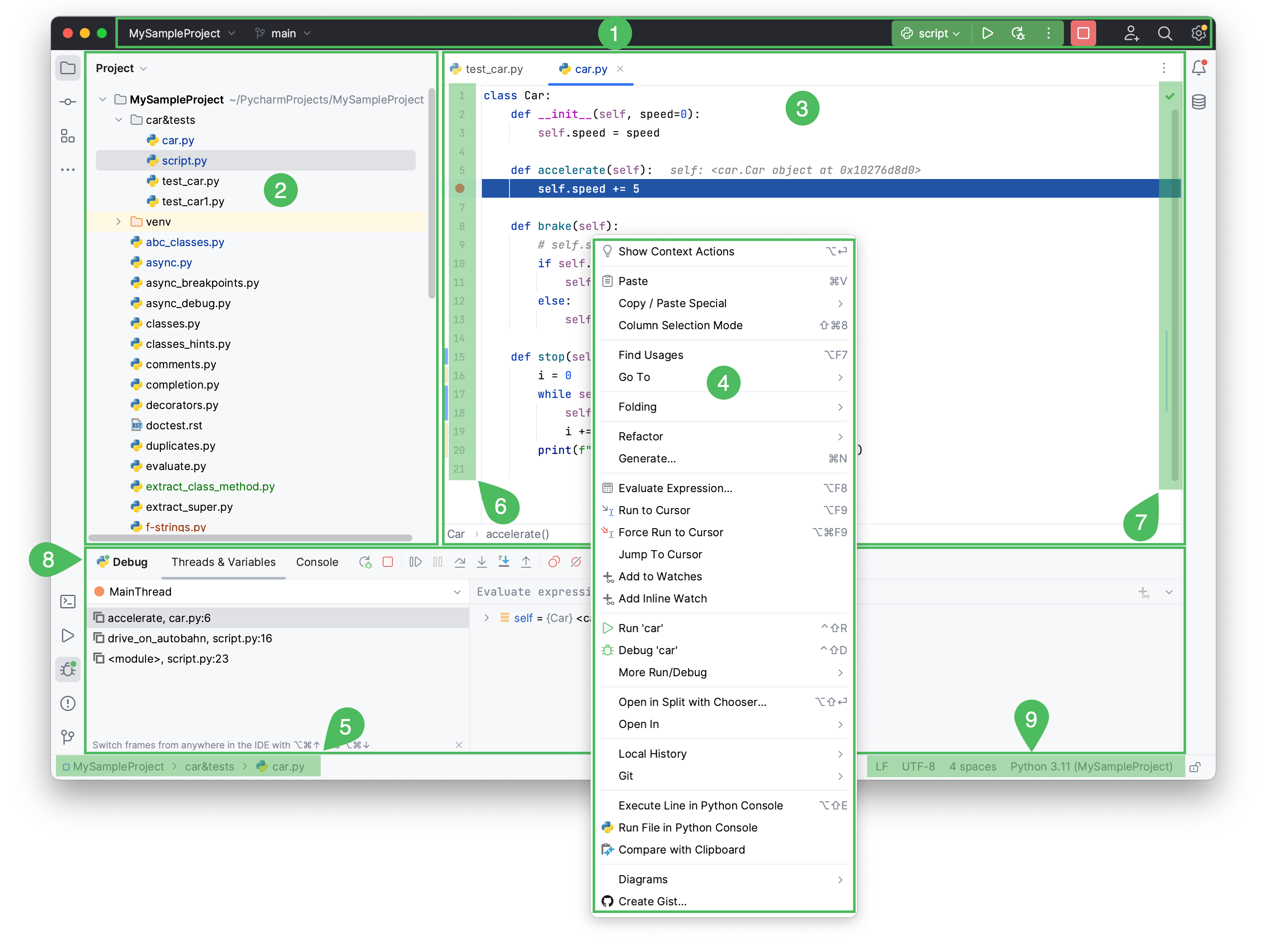Remove the breakpoint in the editor gutter
The image size is (1265, 952).
point(460,189)
